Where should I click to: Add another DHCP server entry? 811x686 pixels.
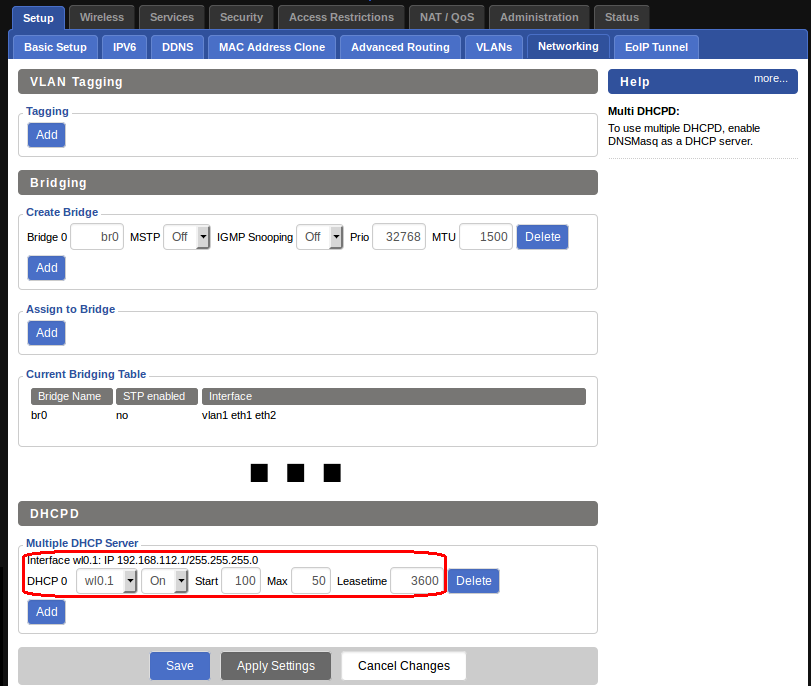[x=47, y=612]
